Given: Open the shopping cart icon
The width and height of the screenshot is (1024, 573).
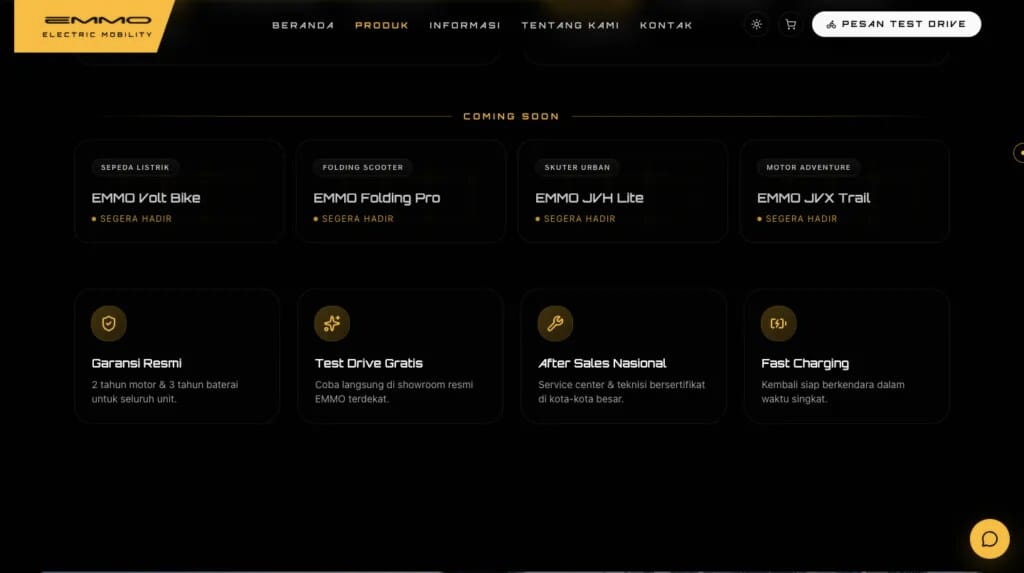Looking at the screenshot, I should pyautogui.click(x=790, y=24).
